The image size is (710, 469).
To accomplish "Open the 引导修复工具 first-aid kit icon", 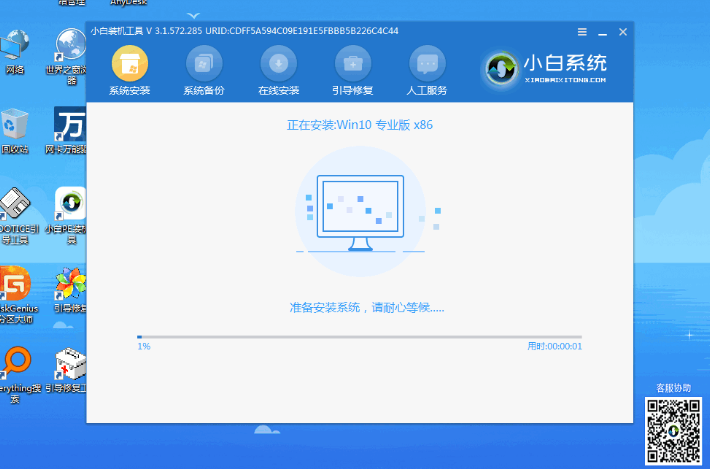I will click(x=68, y=369).
